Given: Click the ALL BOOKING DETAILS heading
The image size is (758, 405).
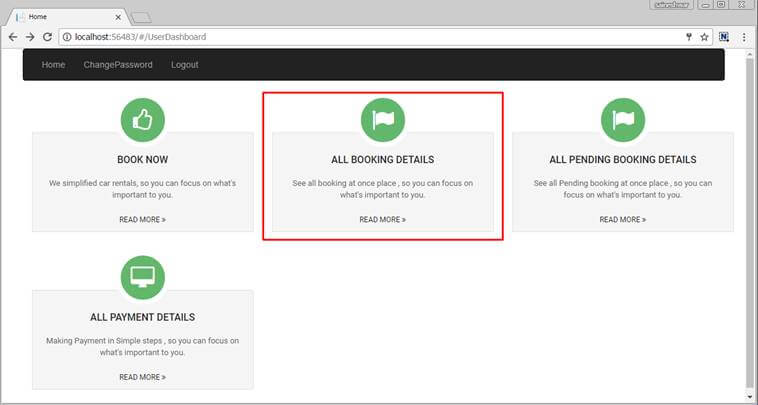Looking at the screenshot, I should click(383, 159).
